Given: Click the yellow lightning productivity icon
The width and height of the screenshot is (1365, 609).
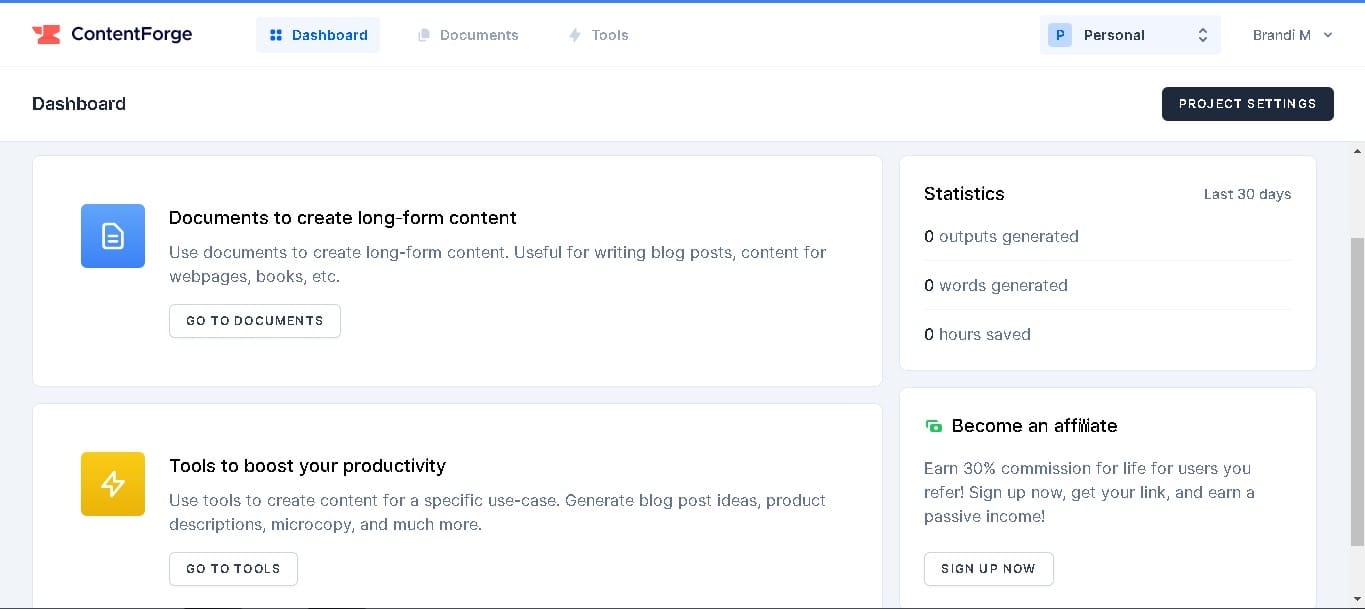Looking at the screenshot, I should click(x=112, y=484).
